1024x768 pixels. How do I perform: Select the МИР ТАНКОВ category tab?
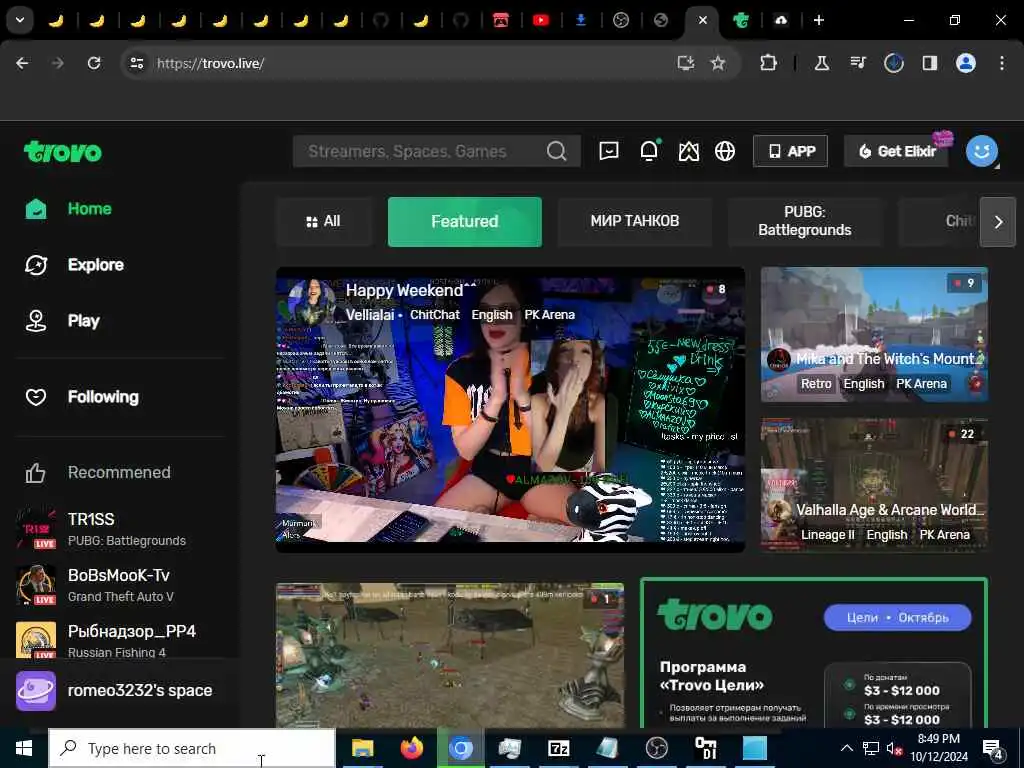click(x=634, y=221)
